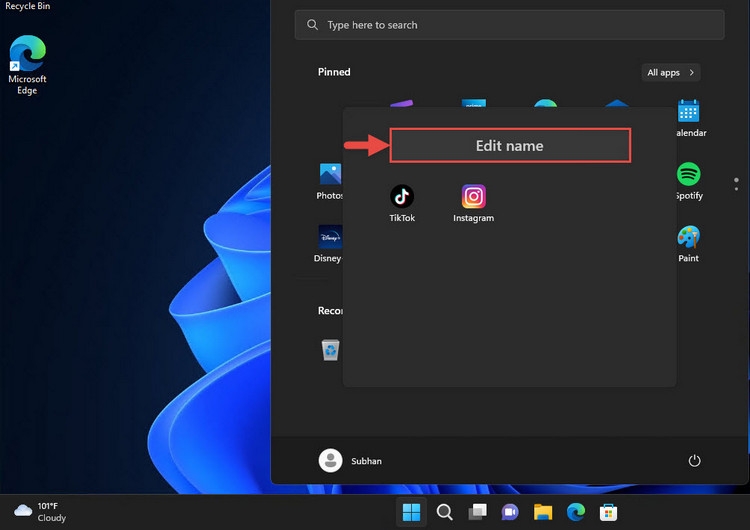Open the TikTok app in folder
This screenshot has width=750, height=530.
point(402,203)
